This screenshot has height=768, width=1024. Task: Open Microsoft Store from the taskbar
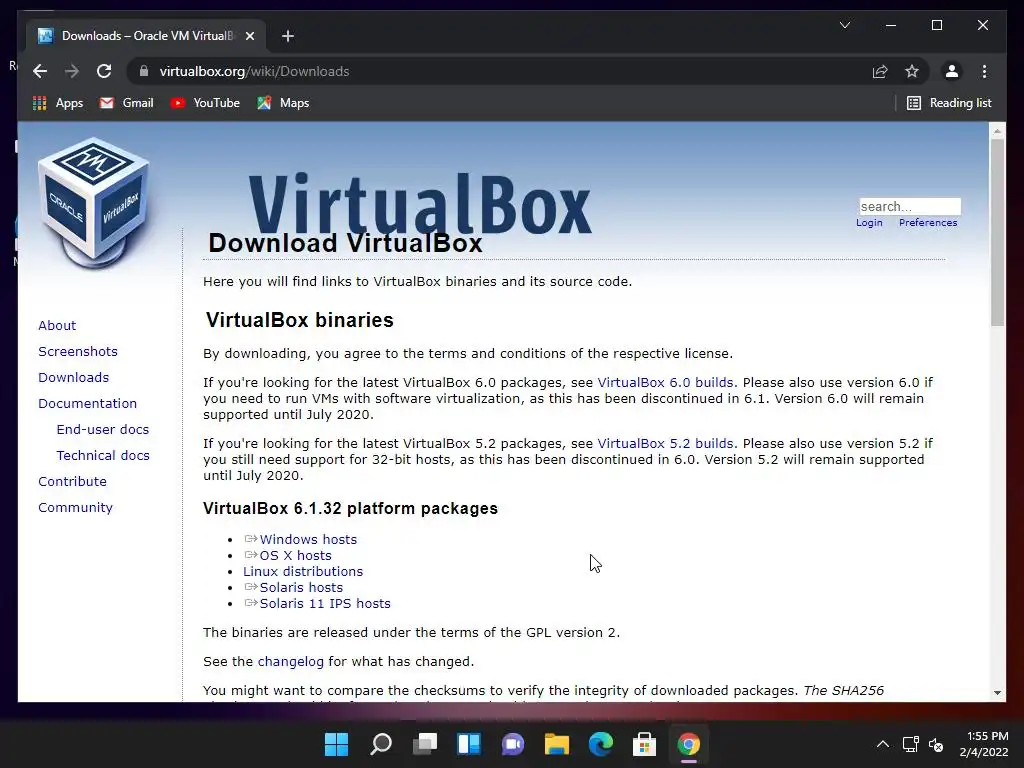(645, 744)
